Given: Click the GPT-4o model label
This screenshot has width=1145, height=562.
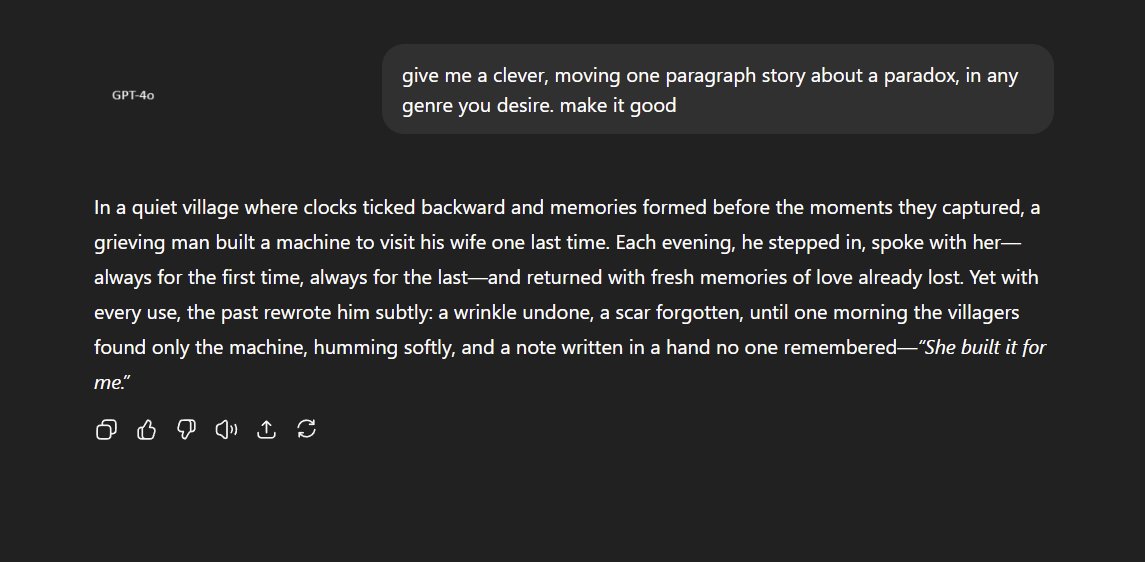Looking at the screenshot, I should click(x=133, y=96).
